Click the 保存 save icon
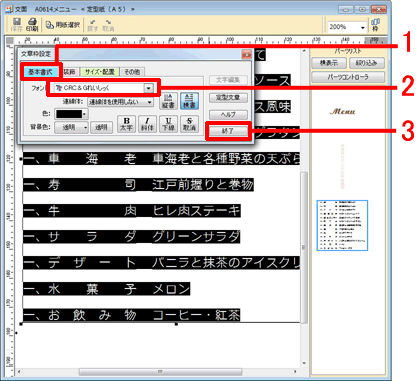 click(17, 25)
